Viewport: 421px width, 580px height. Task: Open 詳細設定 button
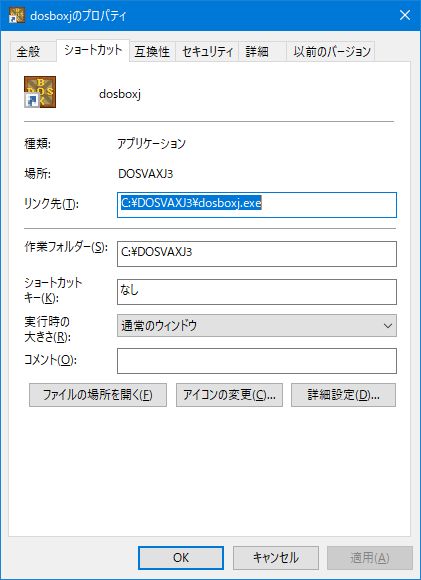pos(343,395)
